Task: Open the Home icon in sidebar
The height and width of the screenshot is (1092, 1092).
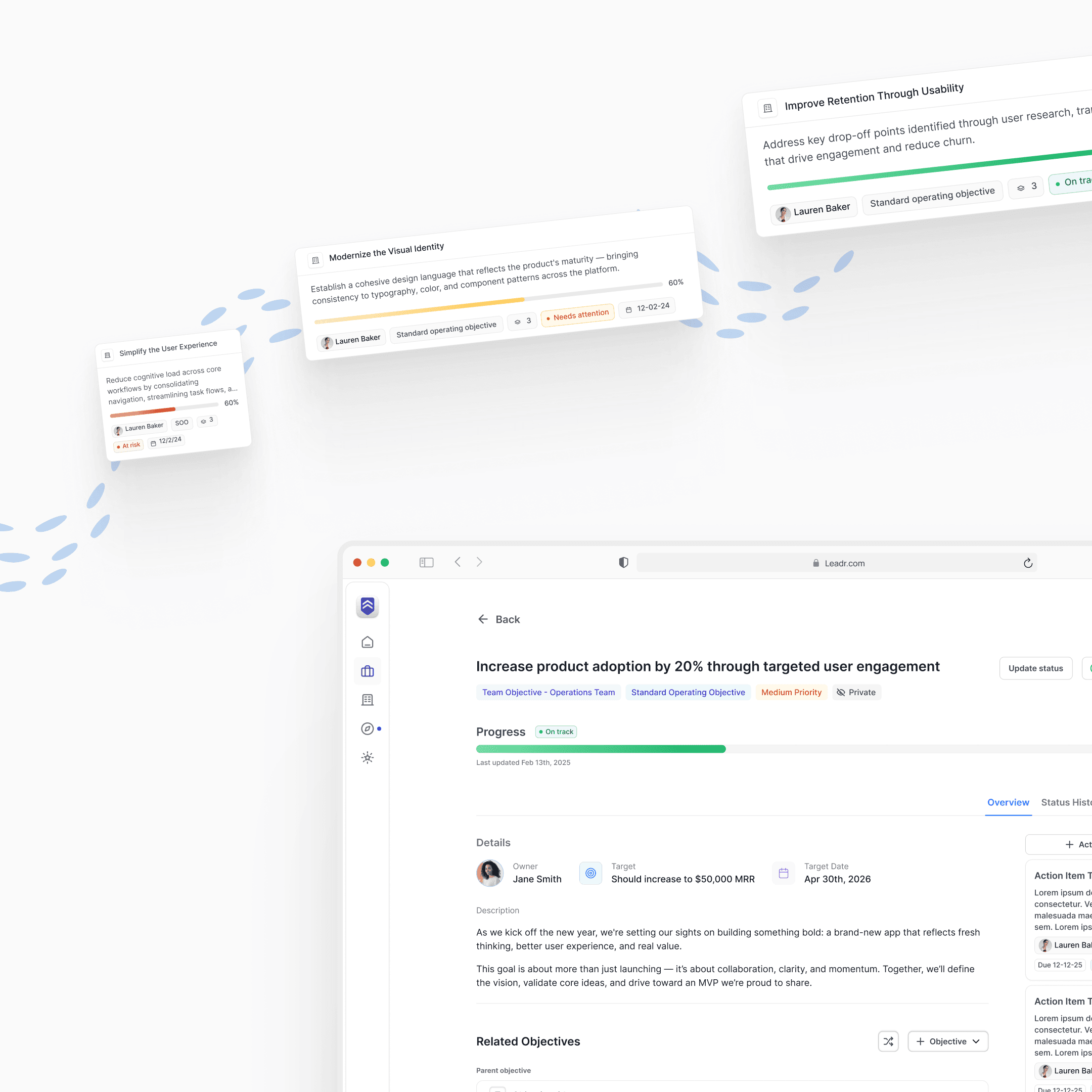Action: (x=368, y=642)
